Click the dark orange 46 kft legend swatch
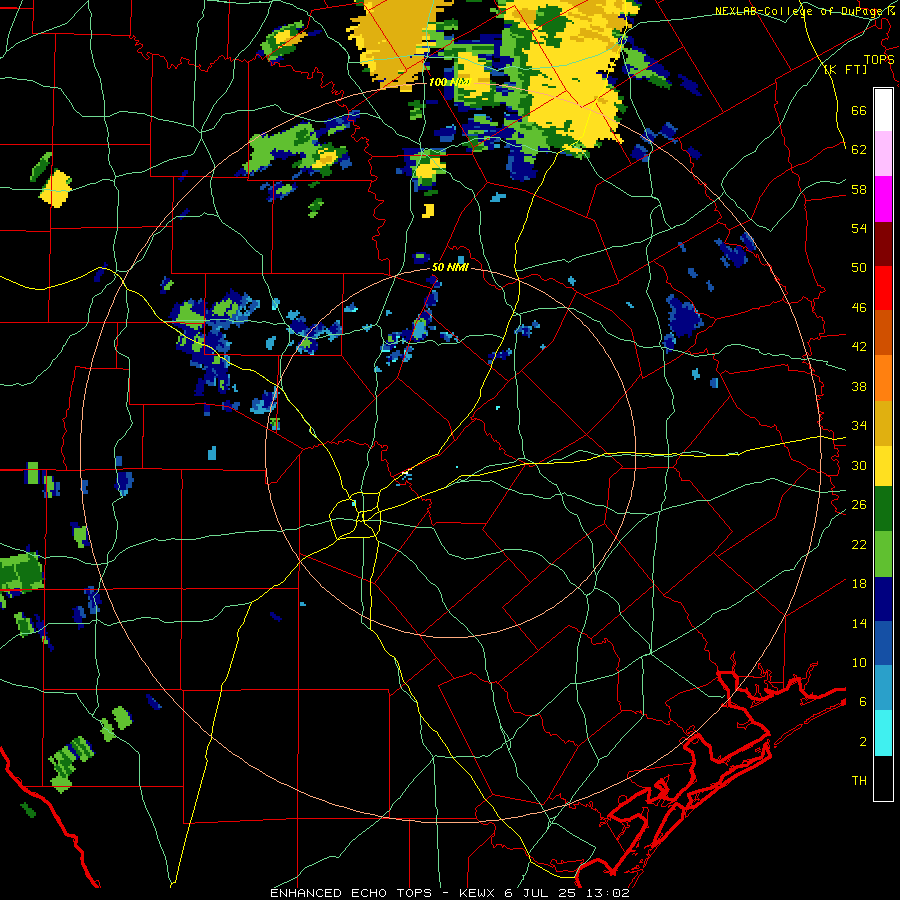The width and height of the screenshot is (900, 900). pos(883,333)
